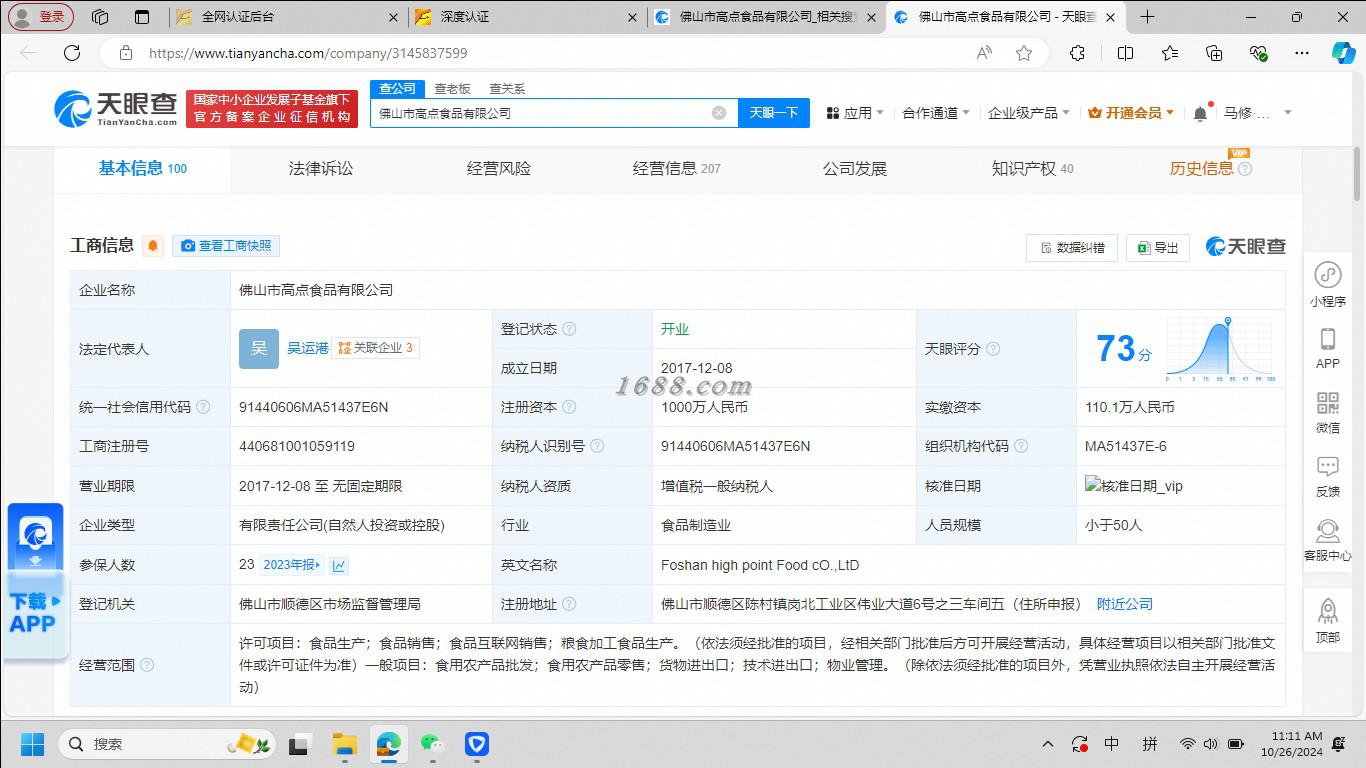Open the taskbar clock and date
1366x768 pixels.
pyautogui.click(x=1291, y=744)
